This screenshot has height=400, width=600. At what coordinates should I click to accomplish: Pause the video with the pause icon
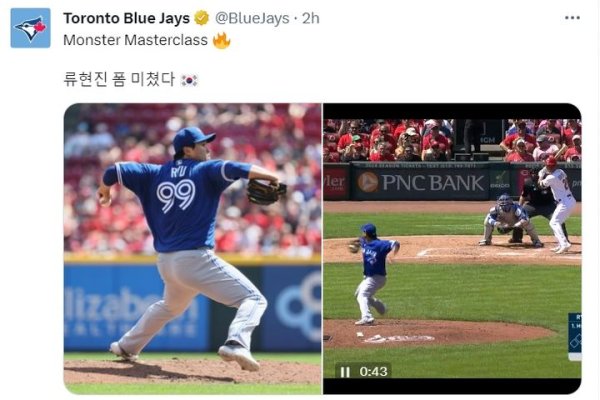[345, 372]
